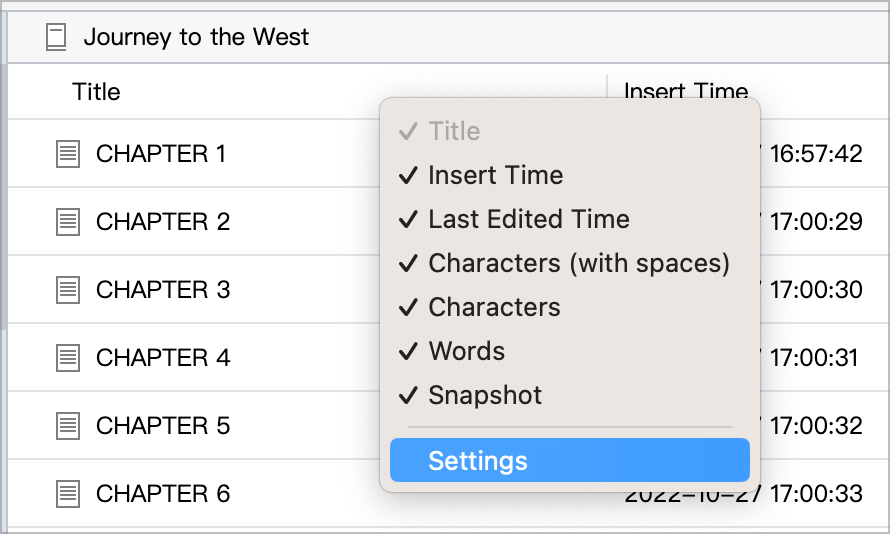Select the CHAPTER 3 row title

pyautogui.click(x=163, y=290)
